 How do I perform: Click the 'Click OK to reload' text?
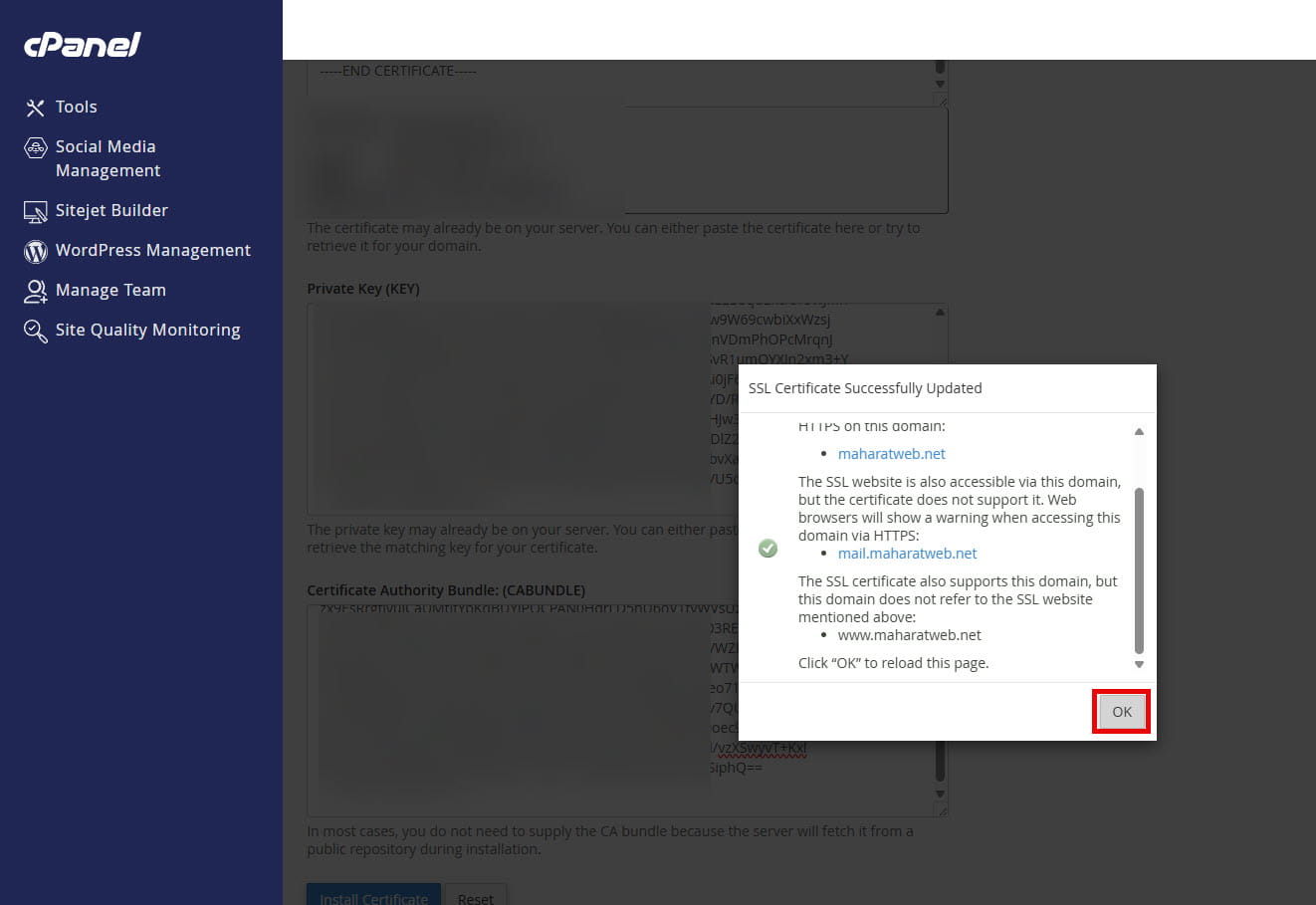point(893,663)
